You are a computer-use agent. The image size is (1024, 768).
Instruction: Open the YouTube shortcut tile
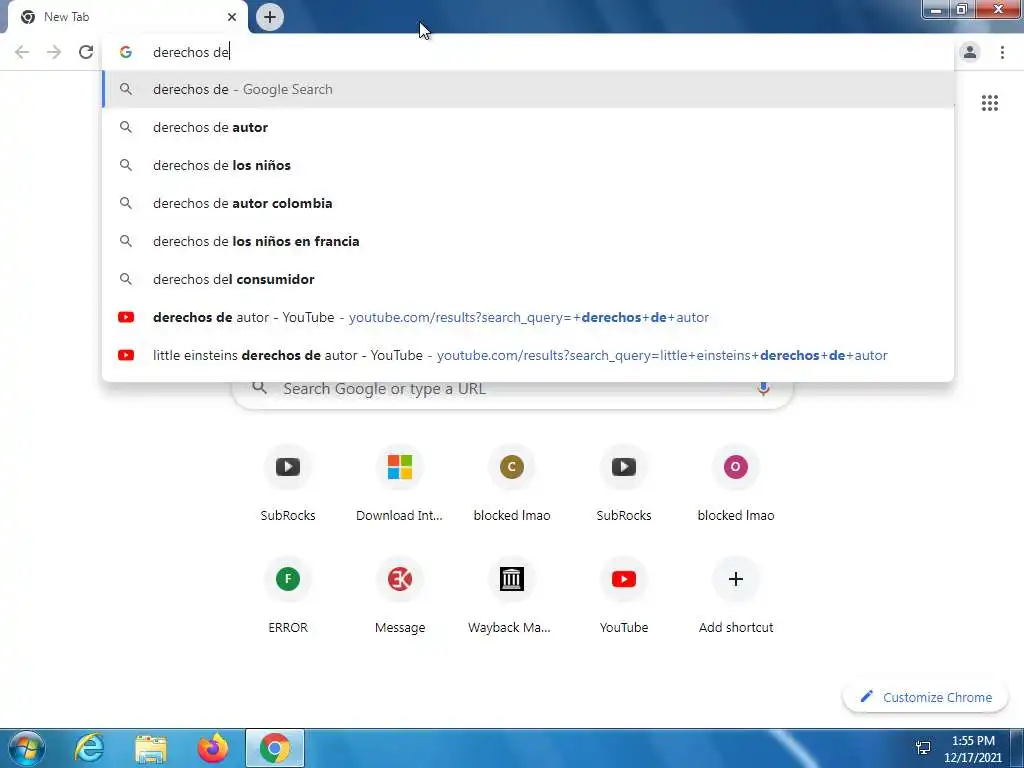click(624, 596)
